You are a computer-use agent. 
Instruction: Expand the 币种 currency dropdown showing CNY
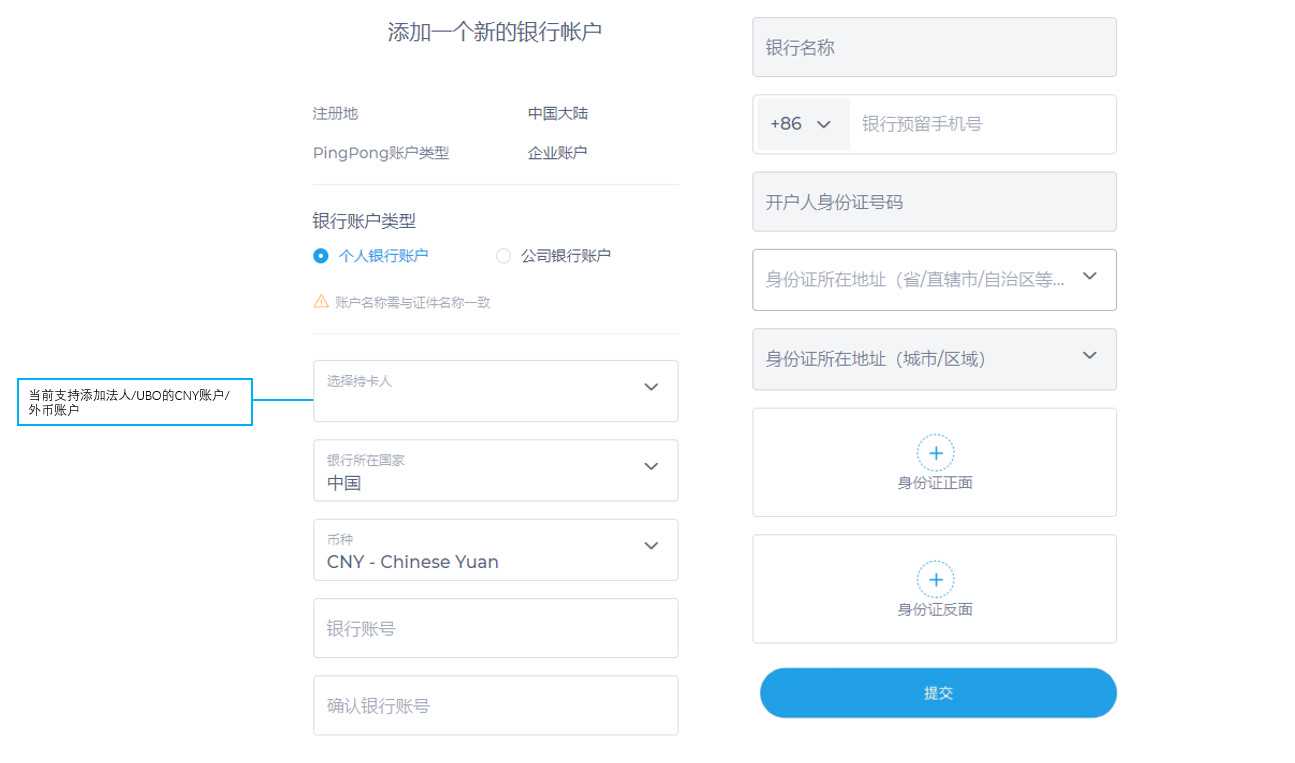click(495, 550)
